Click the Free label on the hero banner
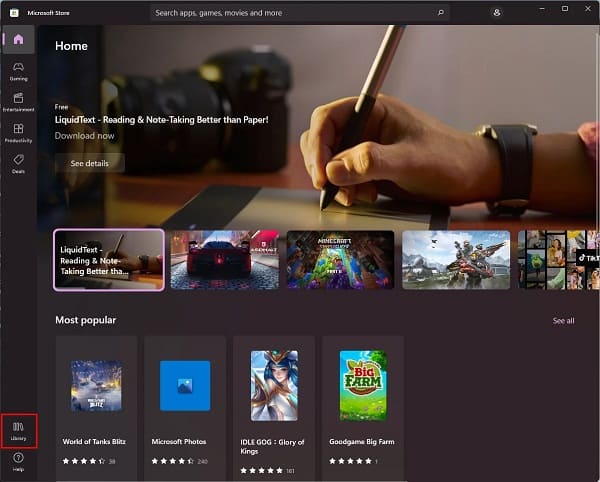 tap(61, 107)
